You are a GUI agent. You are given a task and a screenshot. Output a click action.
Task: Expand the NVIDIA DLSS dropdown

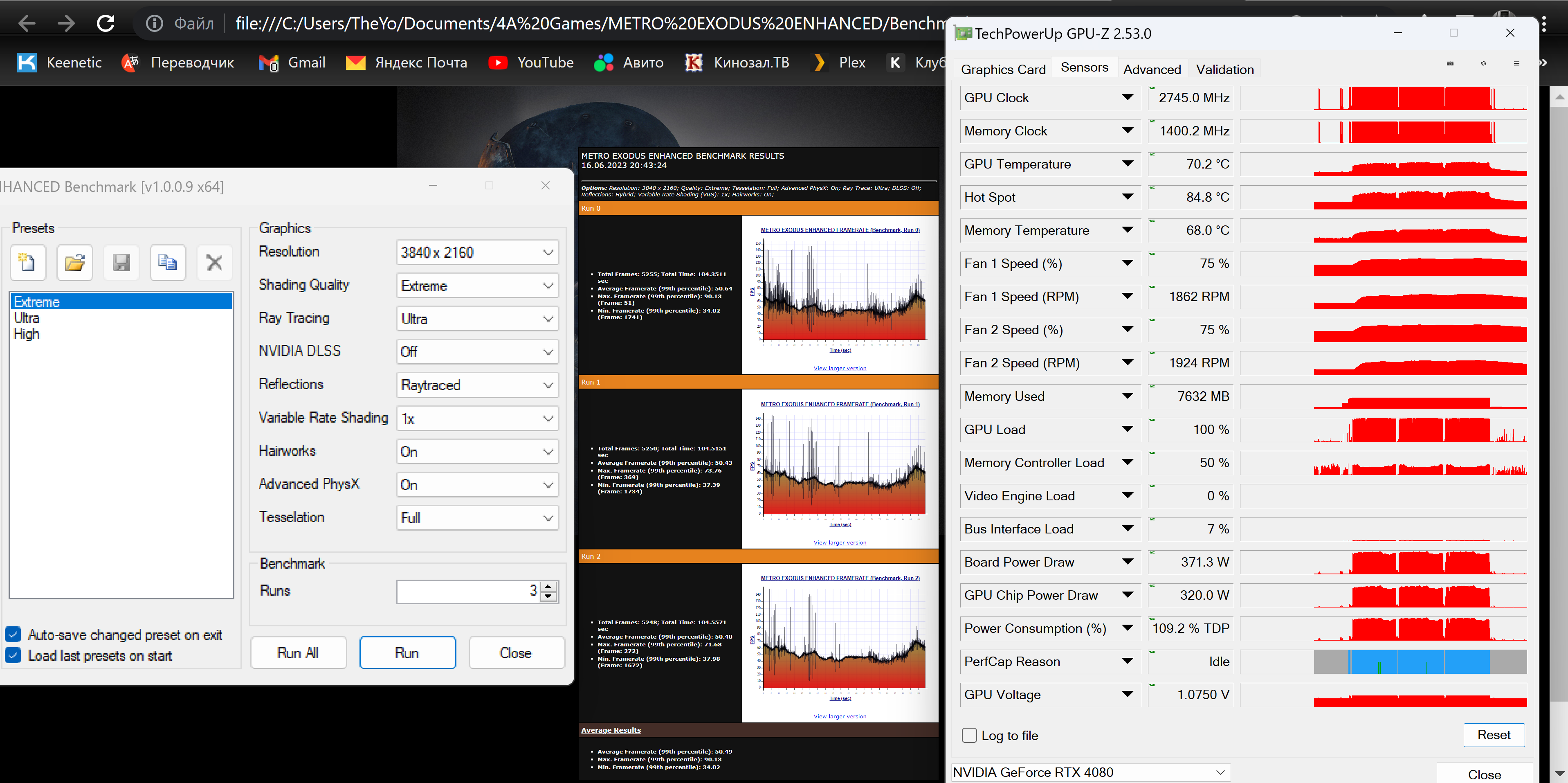(477, 352)
